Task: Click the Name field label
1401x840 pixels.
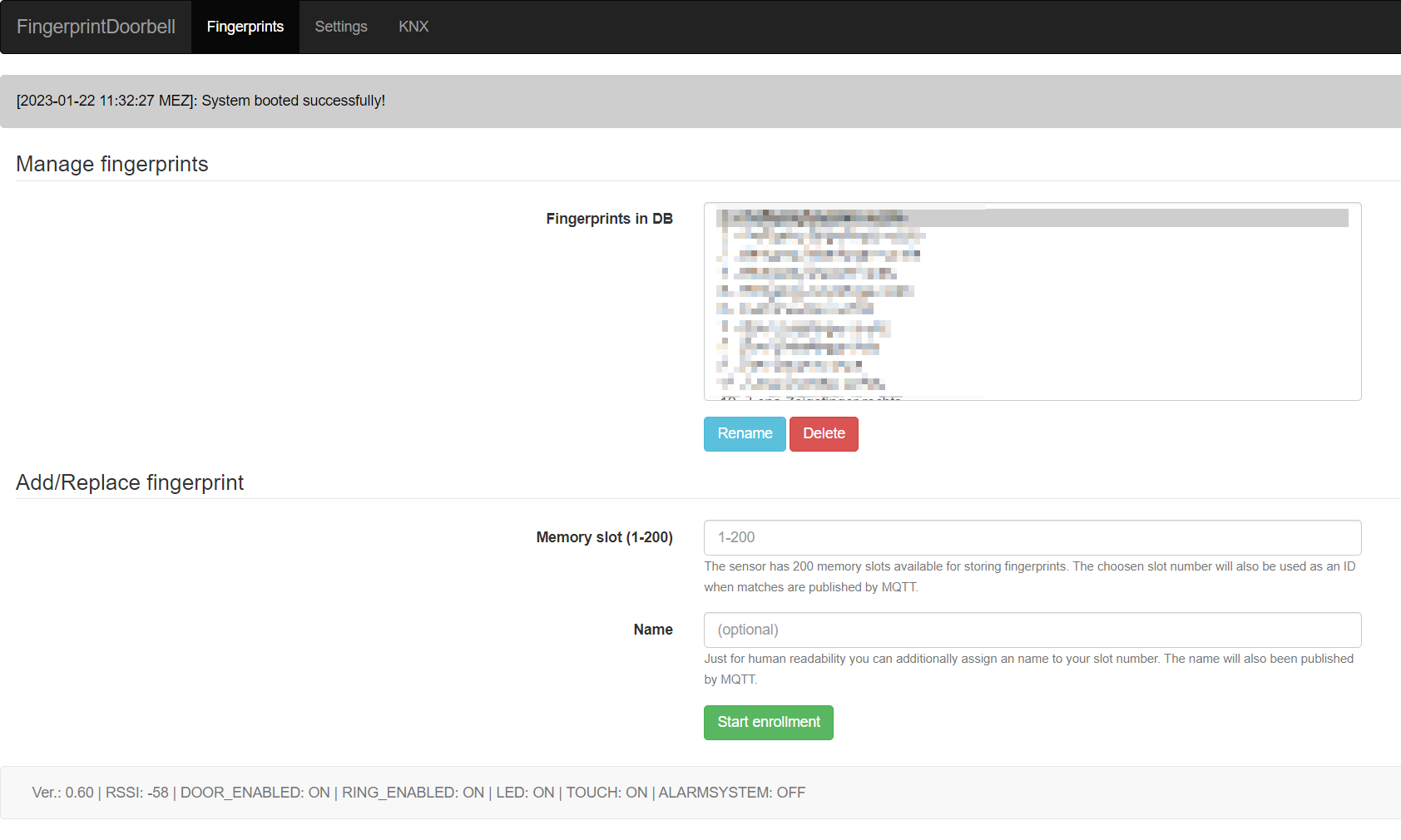Action: point(653,630)
